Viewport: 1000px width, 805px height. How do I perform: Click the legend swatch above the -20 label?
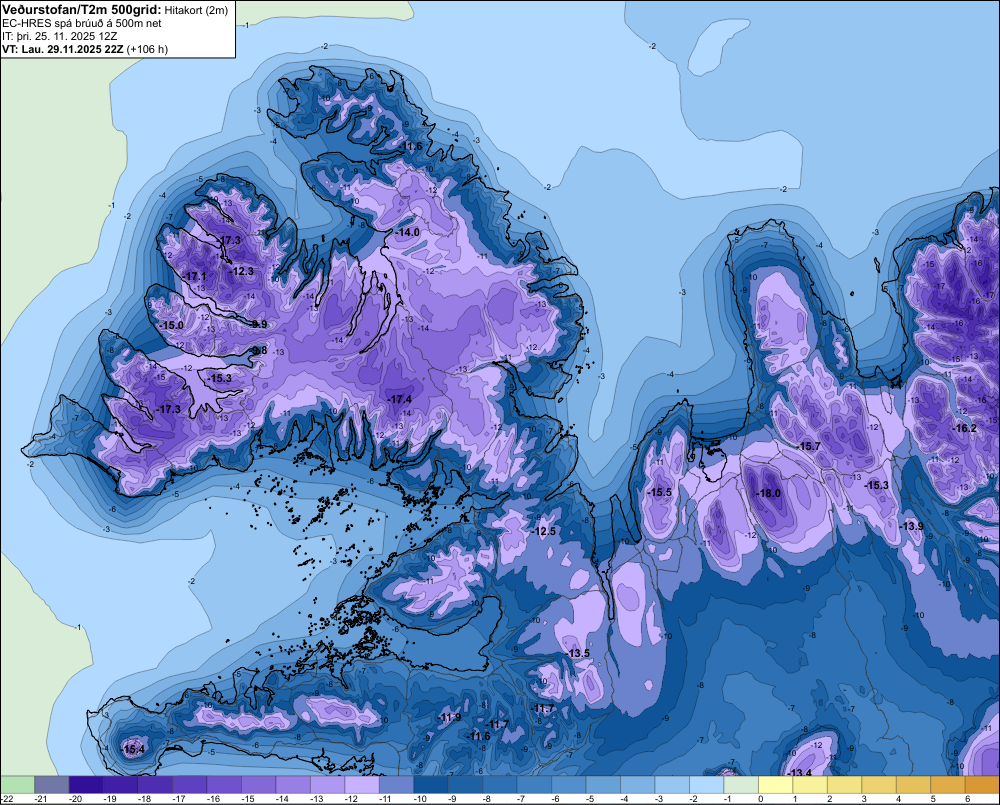(x=85, y=784)
